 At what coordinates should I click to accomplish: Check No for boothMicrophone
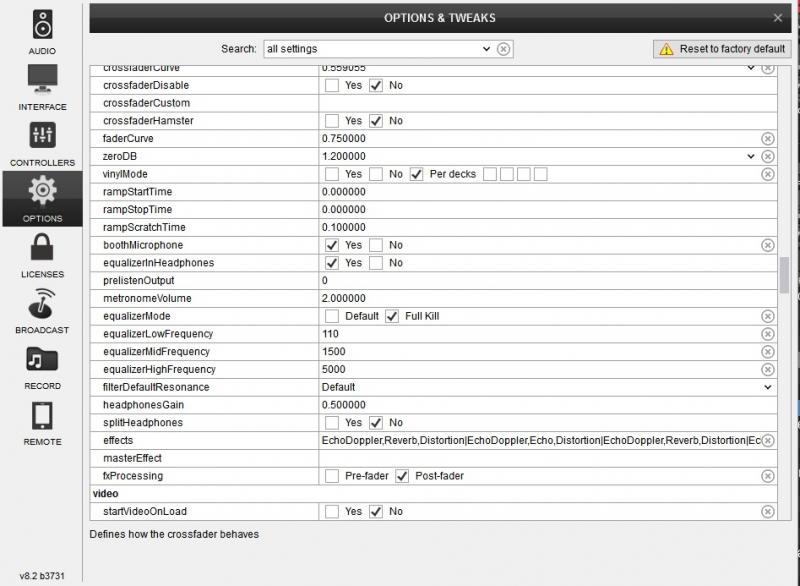click(x=376, y=245)
